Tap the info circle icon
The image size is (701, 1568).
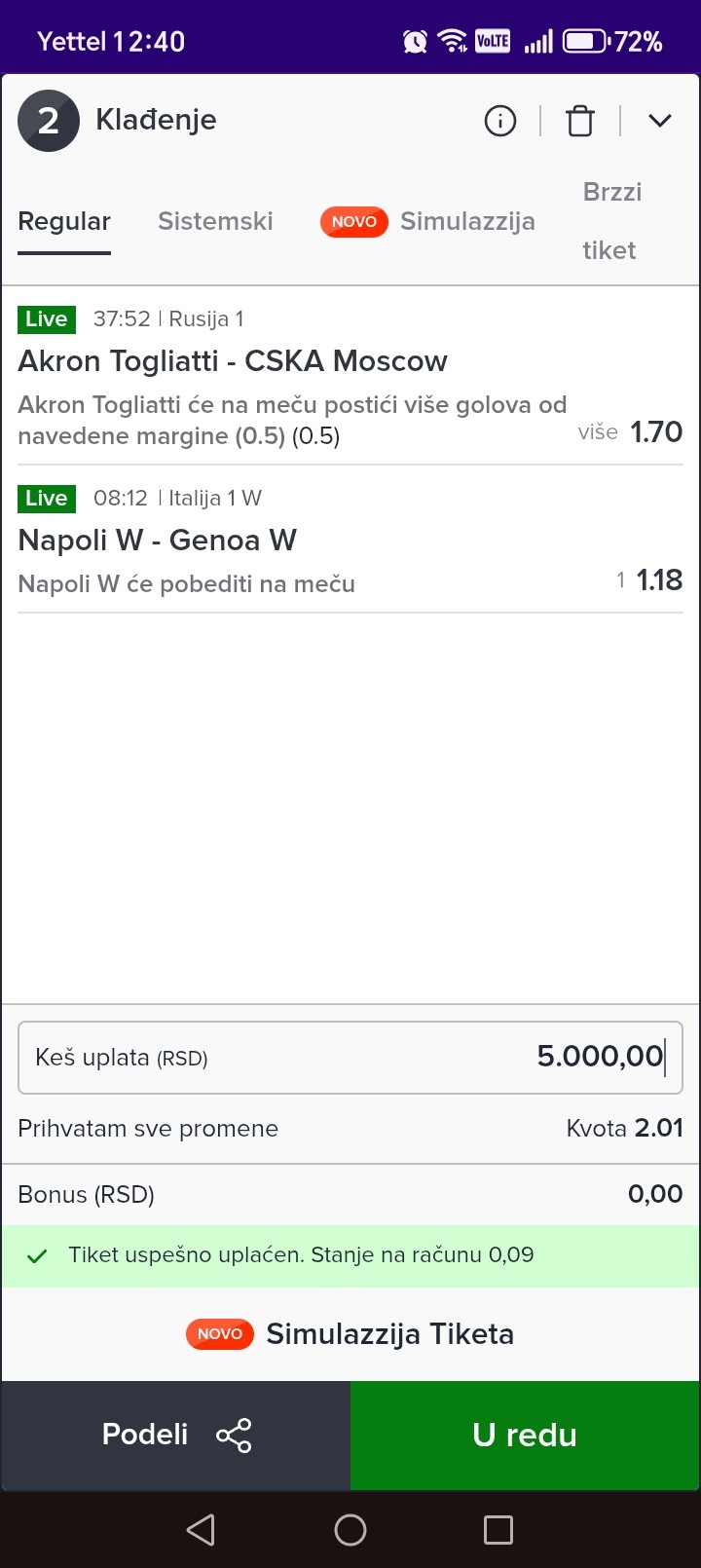pyautogui.click(x=500, y=121)
